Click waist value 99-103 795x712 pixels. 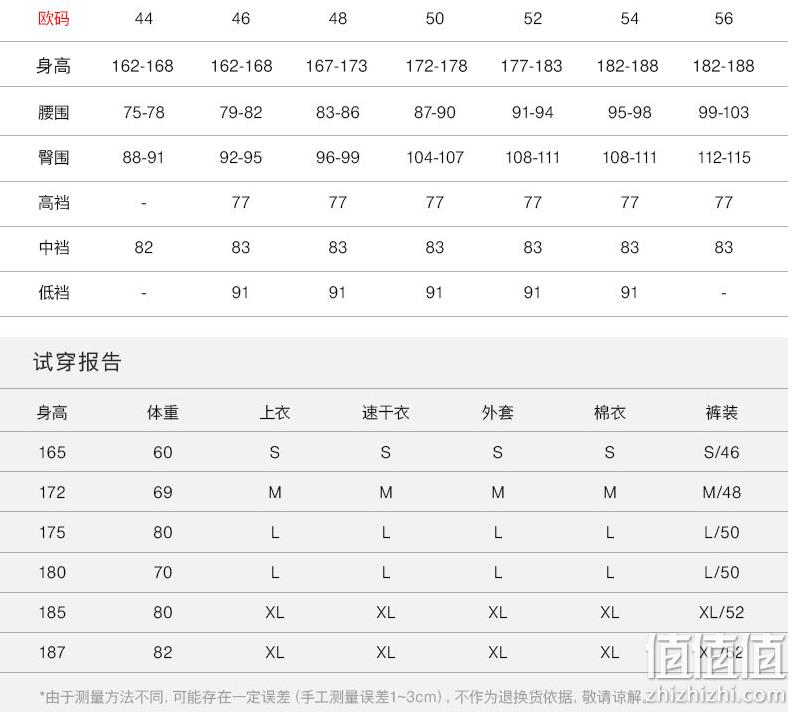724,112
